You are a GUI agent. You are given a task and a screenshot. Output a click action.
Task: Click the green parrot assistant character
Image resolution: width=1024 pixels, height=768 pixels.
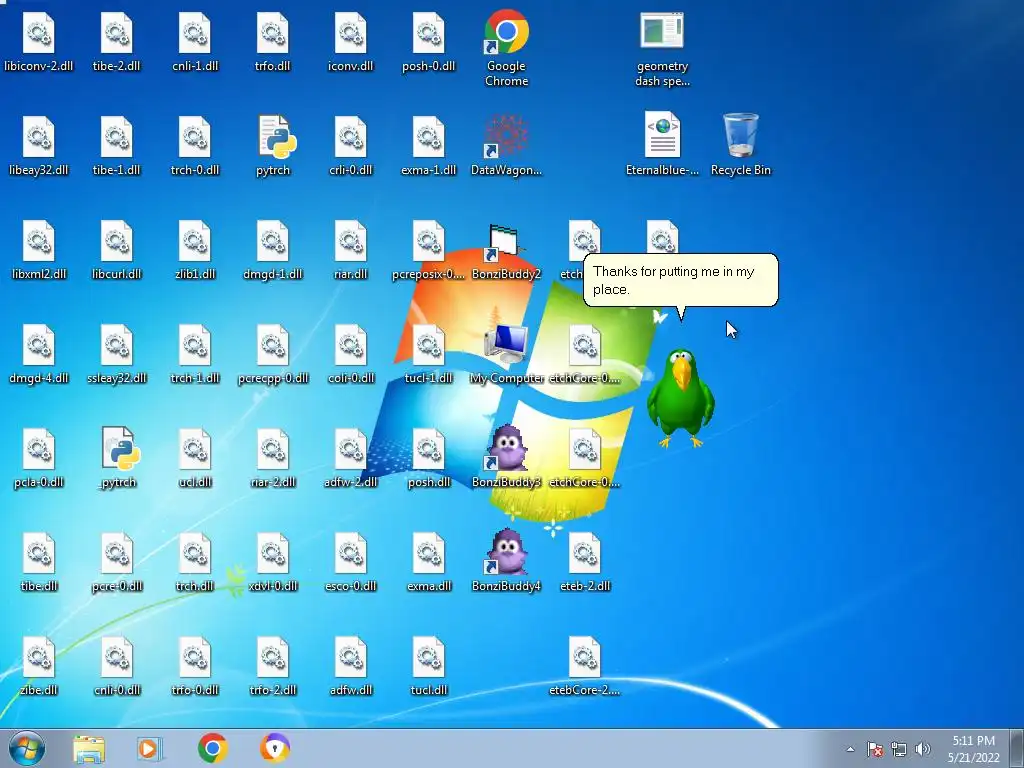click(x=680, y=398)
